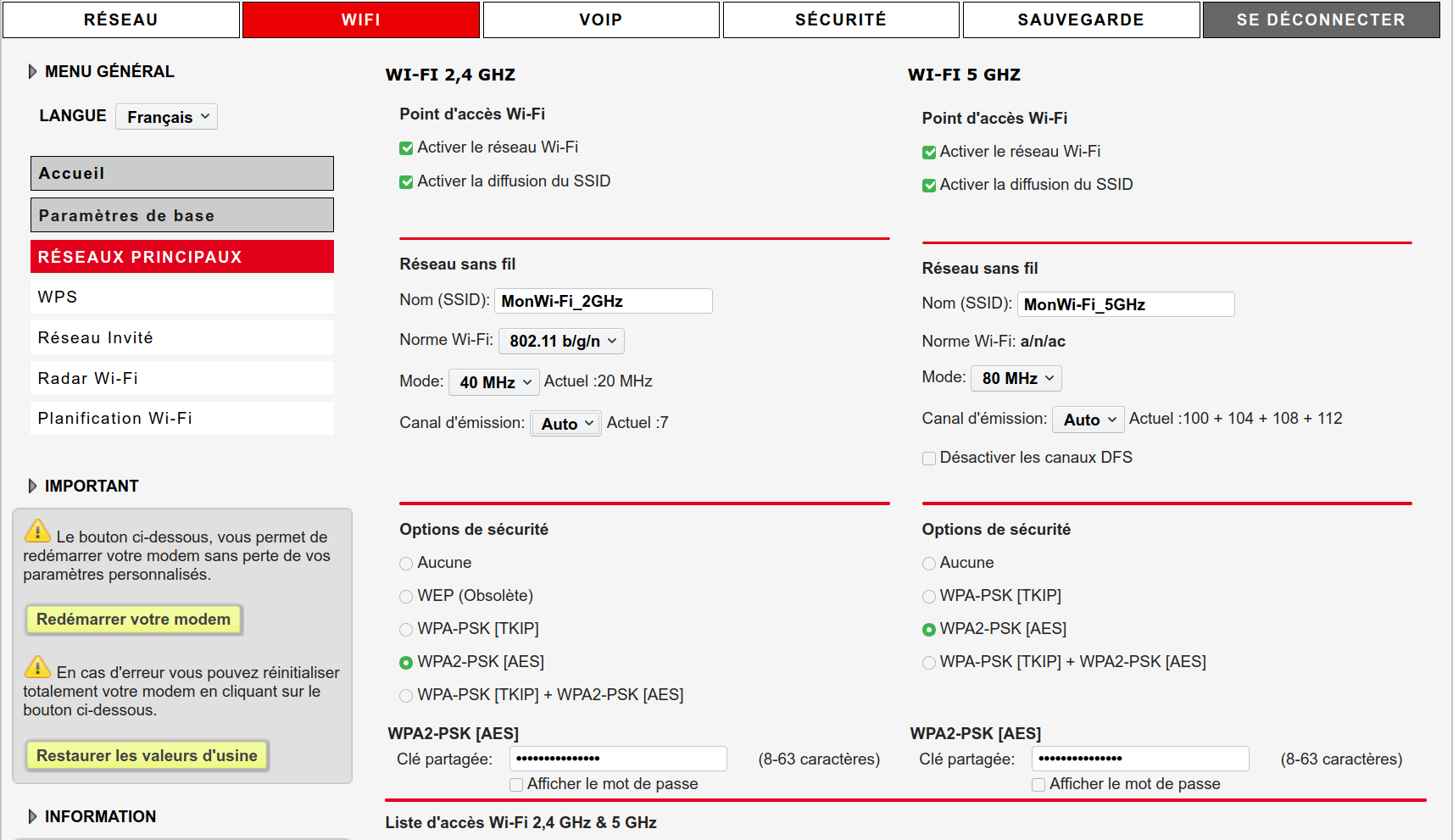Open the 2.4 GHz Norme Wi-Fi dropdown
The width and height of the screenshot is (1453, 840).
[561, 341]
